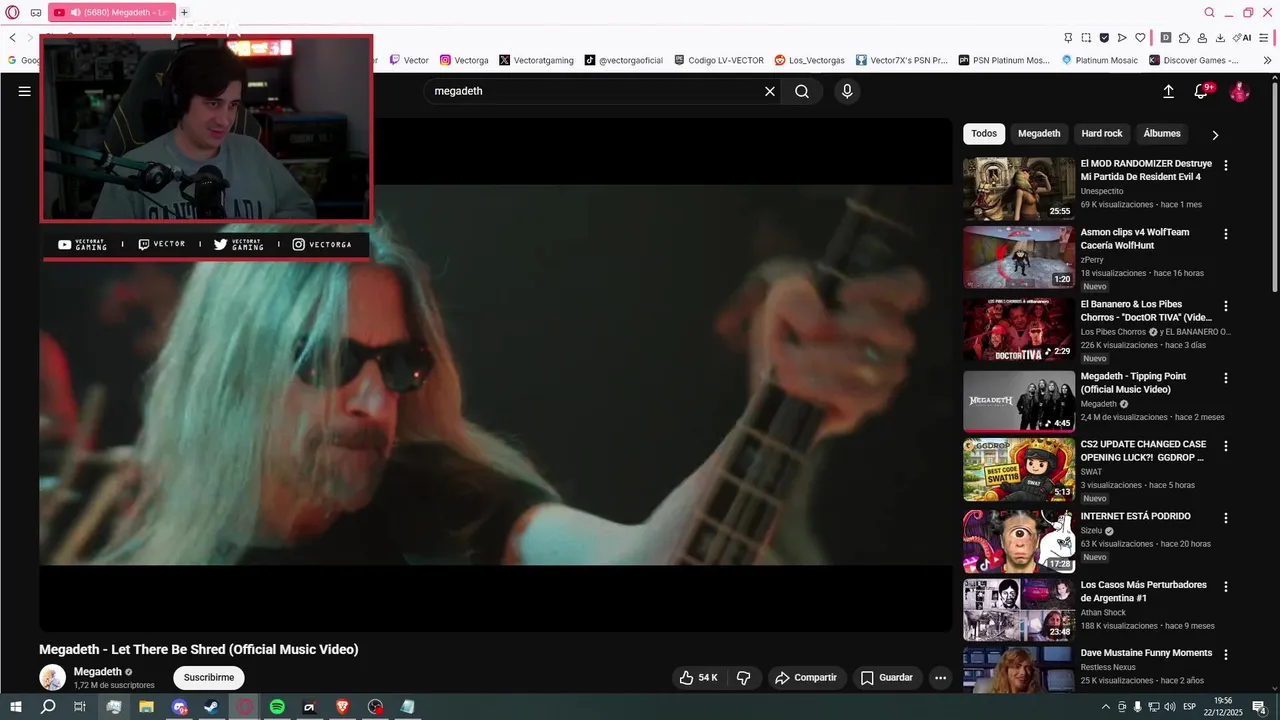1280x720 pixels.
Task: Open the Megadeth channel avatar
Action: 52,677
